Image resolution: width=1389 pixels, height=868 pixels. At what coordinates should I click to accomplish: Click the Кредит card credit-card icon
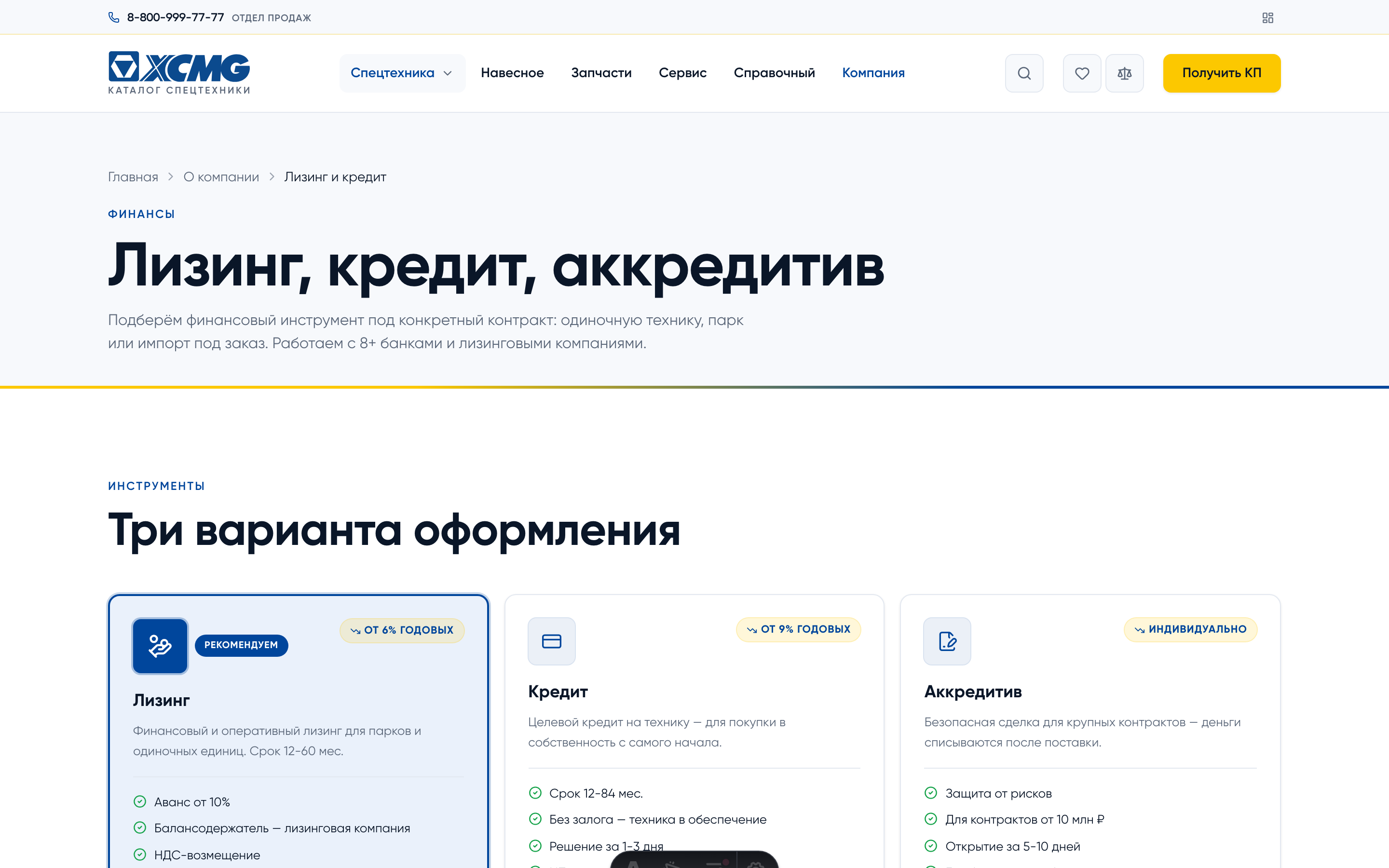[552, 641]
